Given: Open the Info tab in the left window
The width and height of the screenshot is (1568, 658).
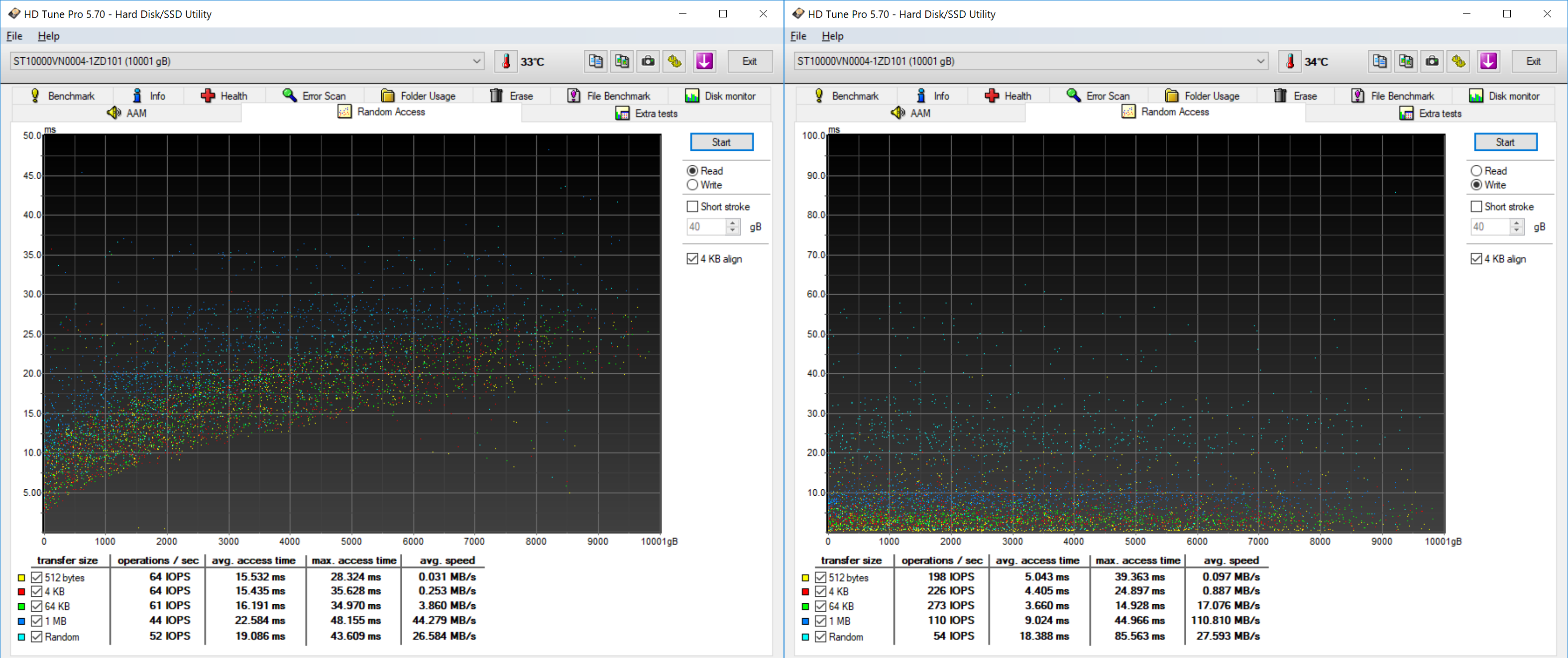Looking at the screenshot, I should pos(149,96).
